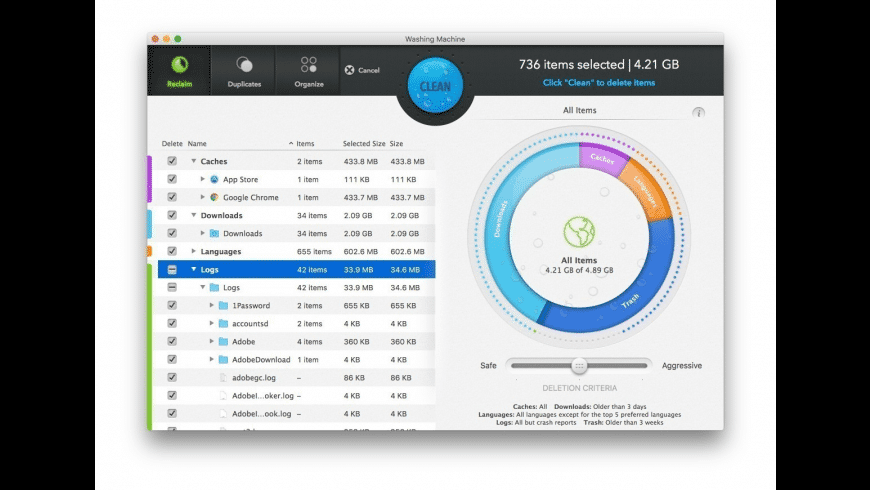Viewport: 870px width, 490px height.
Task: Collapse the Downloads category
Action: coord(194,215)
